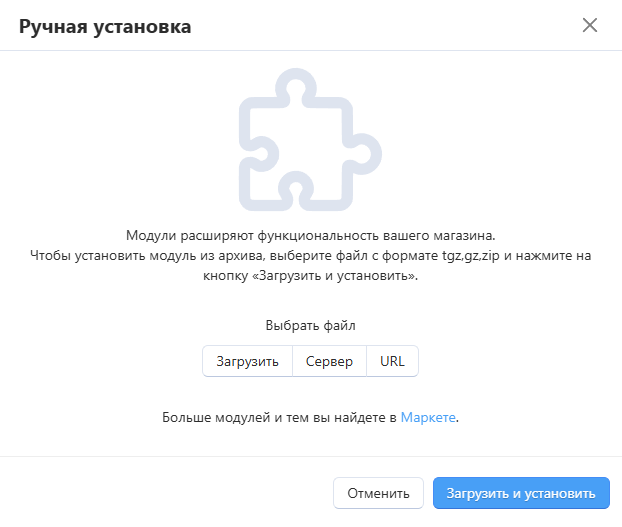Screen dimensions: 622x527
Task: Click the blue Загрузить и установить button
Action: pyautogui.click(x=521, y=493)
